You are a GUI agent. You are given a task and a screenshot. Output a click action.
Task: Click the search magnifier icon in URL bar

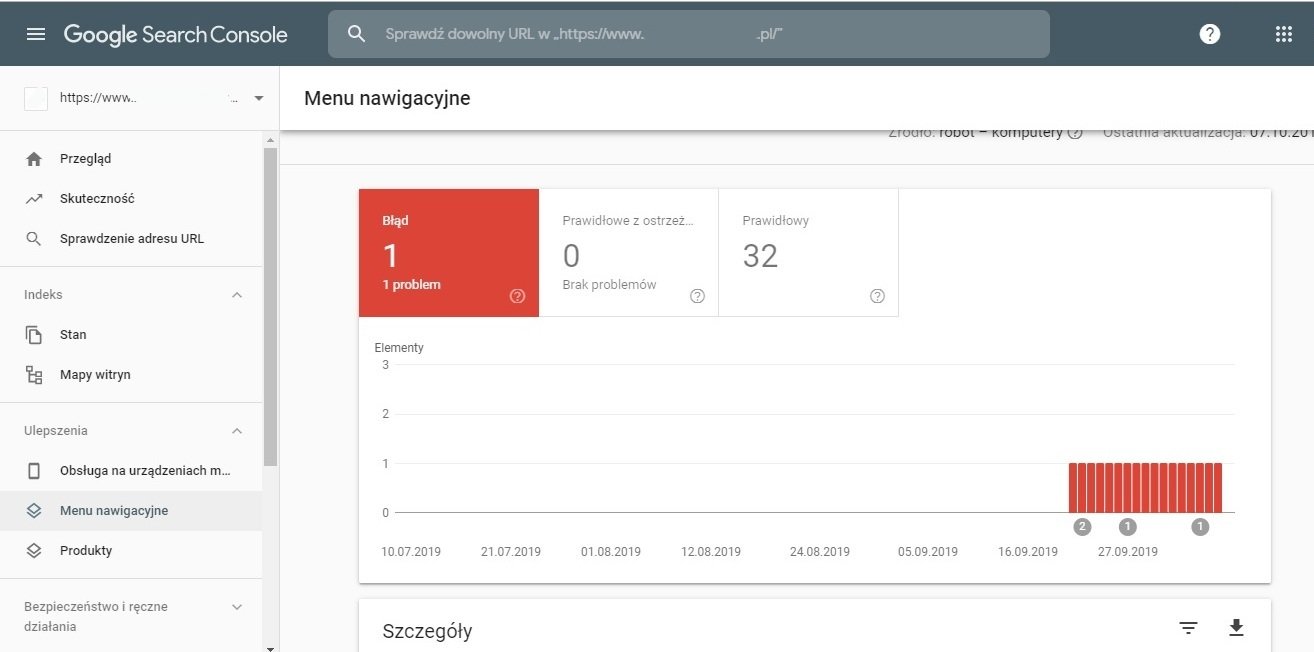click(357, 34)
